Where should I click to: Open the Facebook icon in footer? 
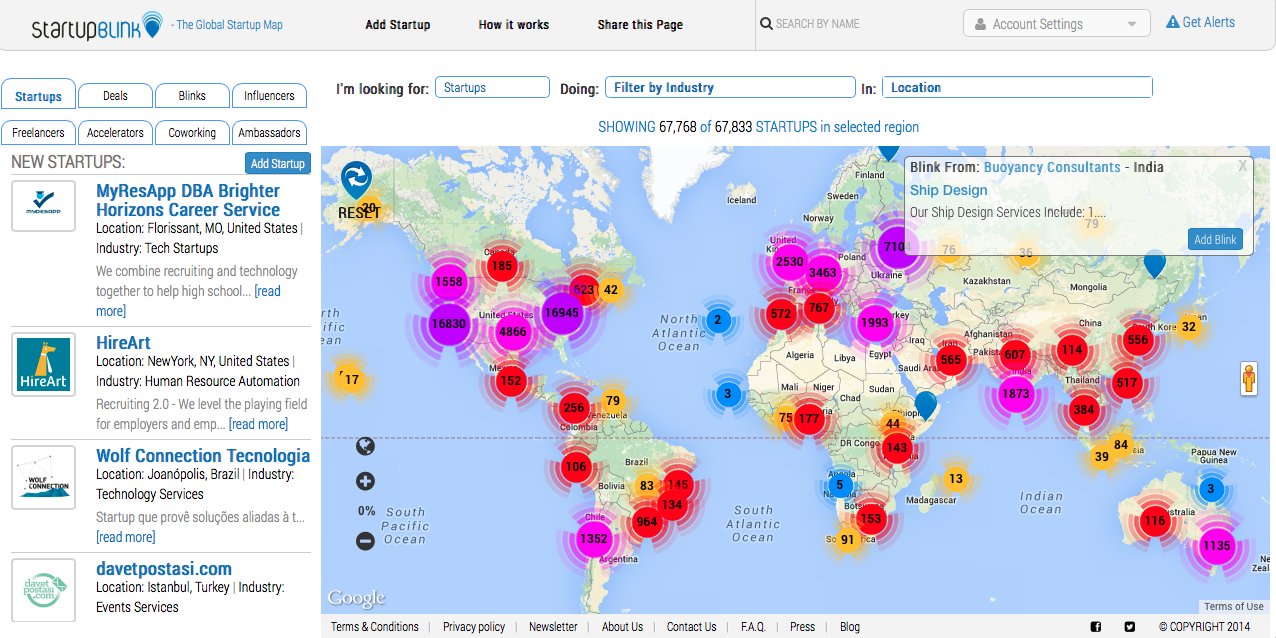tap(1095, 627)
